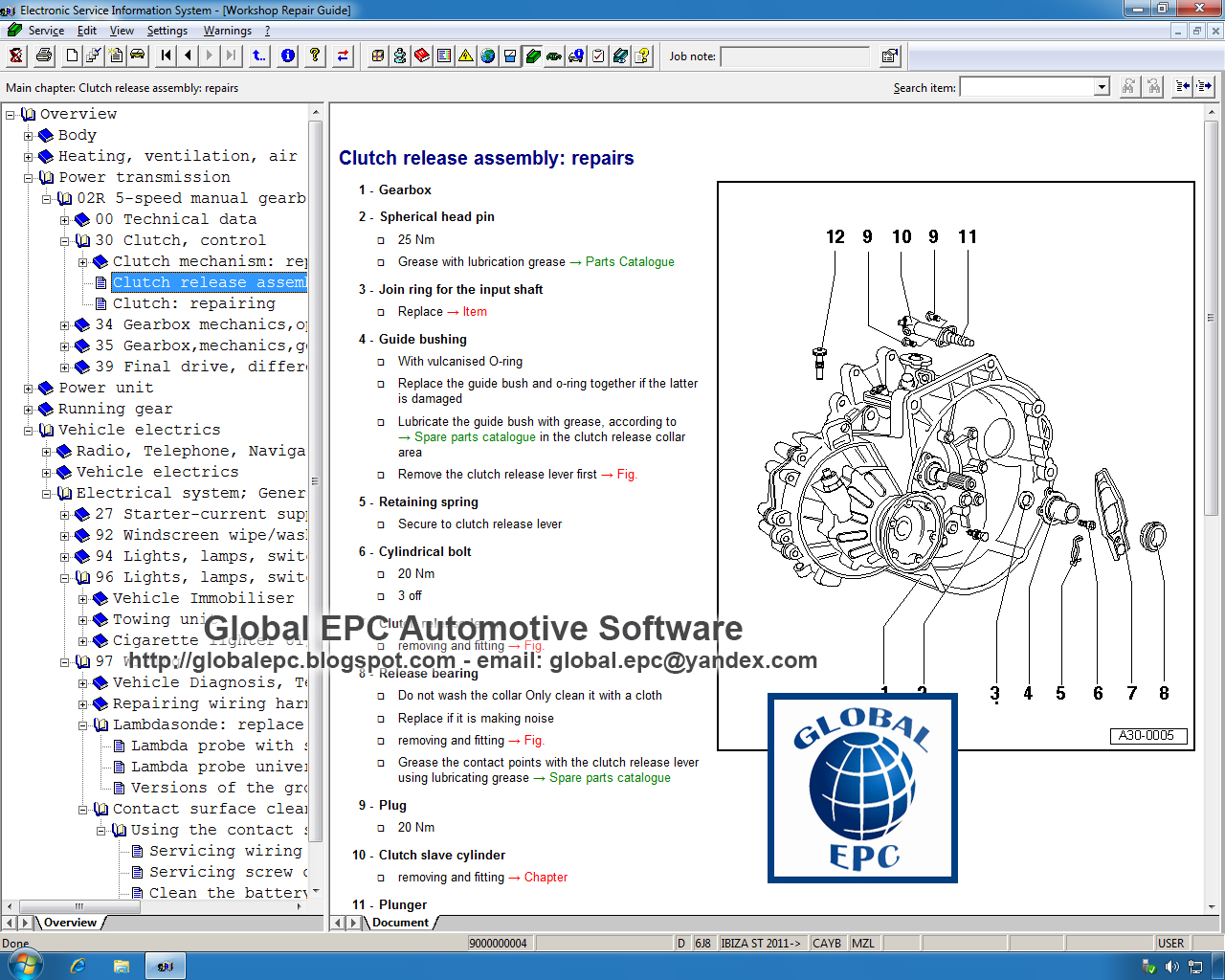
Task: Click the highlighted green book toolbar icon
Action: click(533, 56)
